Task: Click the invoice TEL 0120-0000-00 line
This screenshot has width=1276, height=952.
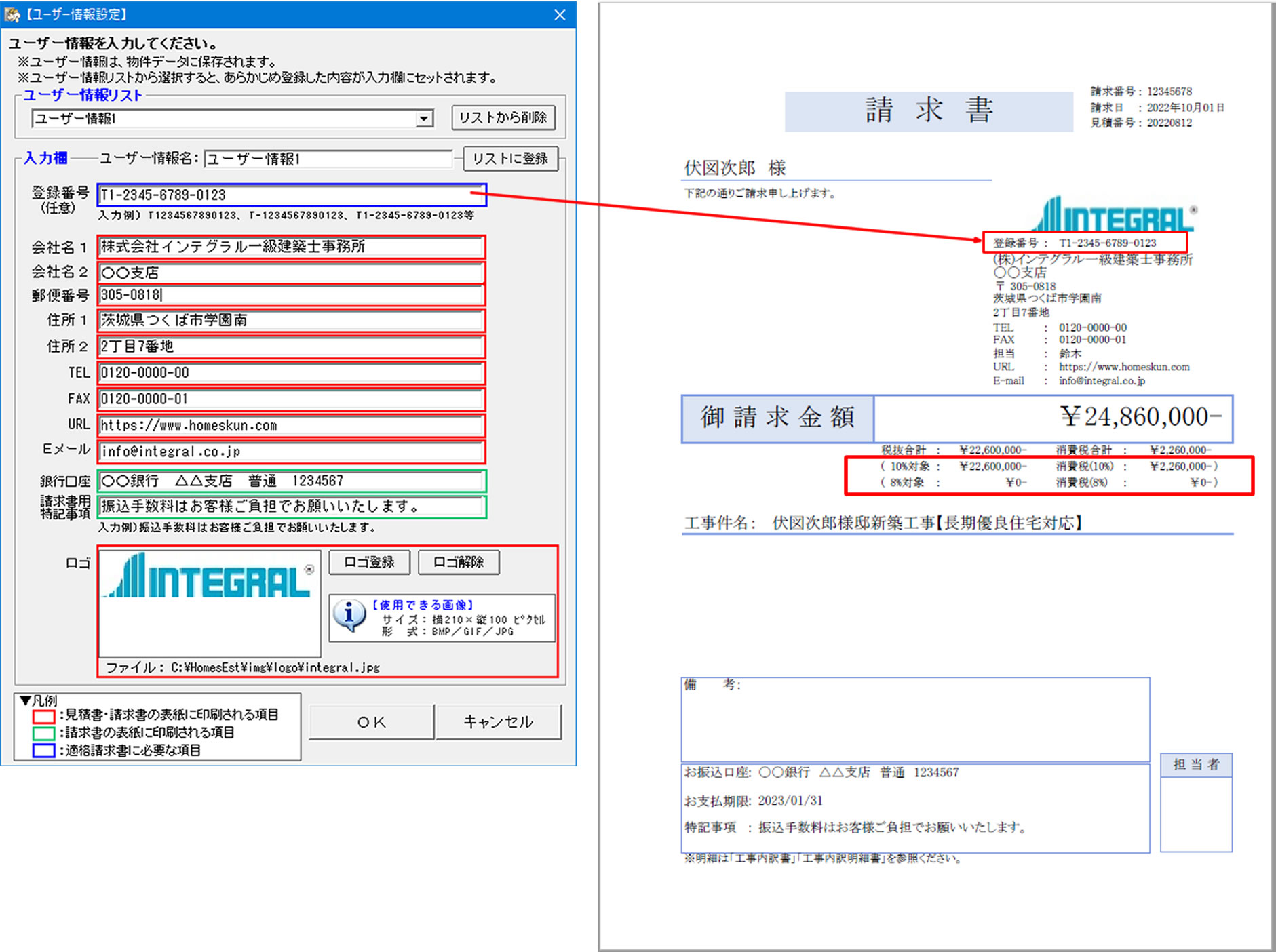Action: 1060,328
